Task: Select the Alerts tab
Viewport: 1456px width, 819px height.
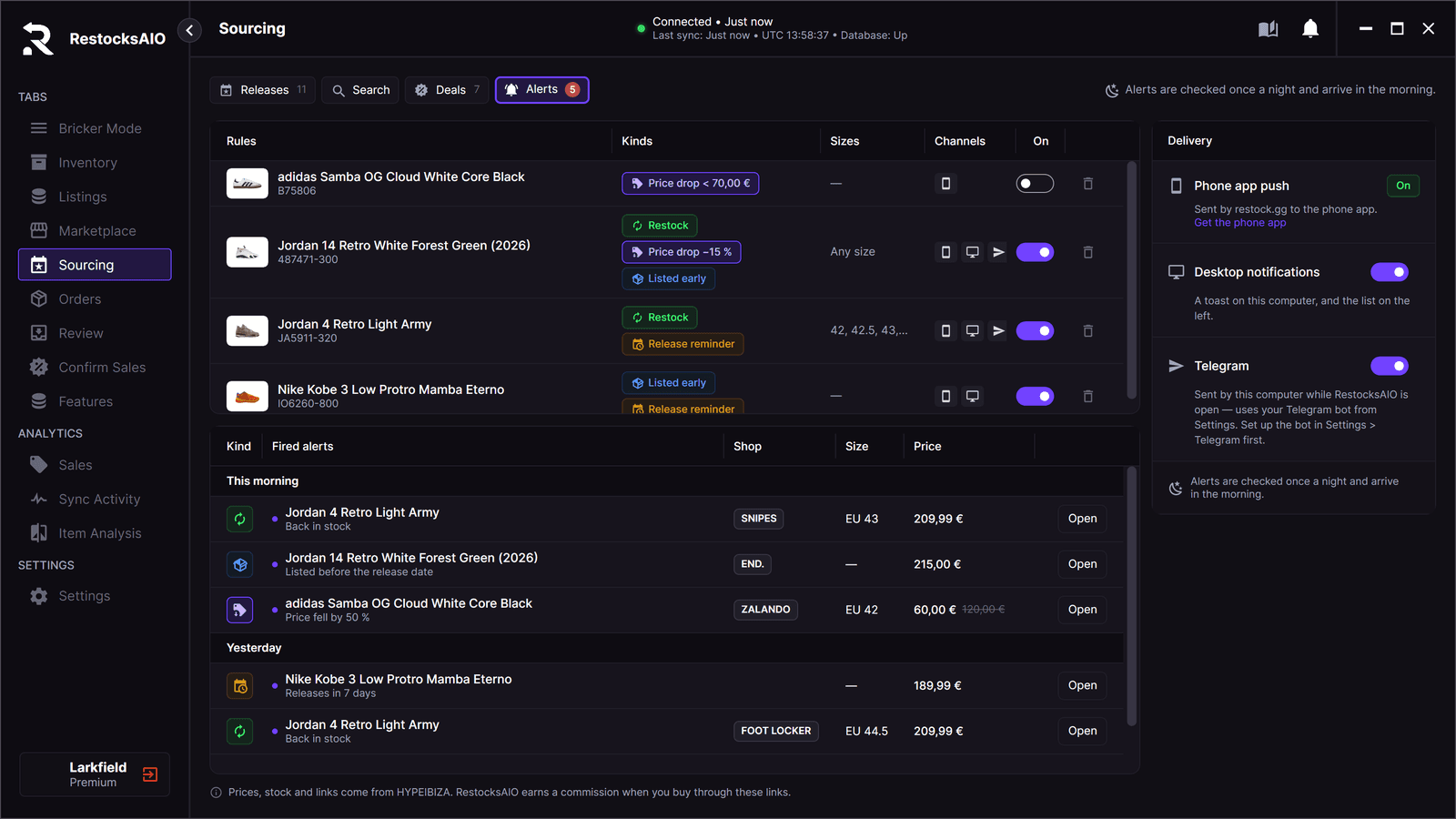Action: tap(542, 90)
